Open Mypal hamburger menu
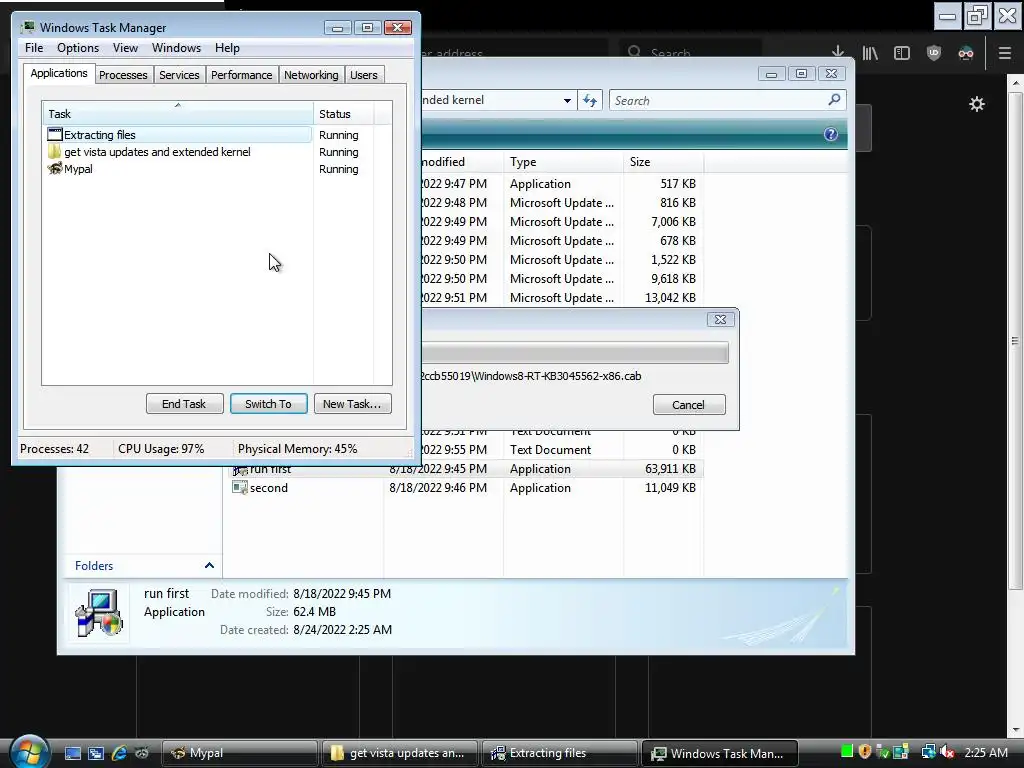The height and width of the screenshot is (768, 1024). pos(1005,53)
